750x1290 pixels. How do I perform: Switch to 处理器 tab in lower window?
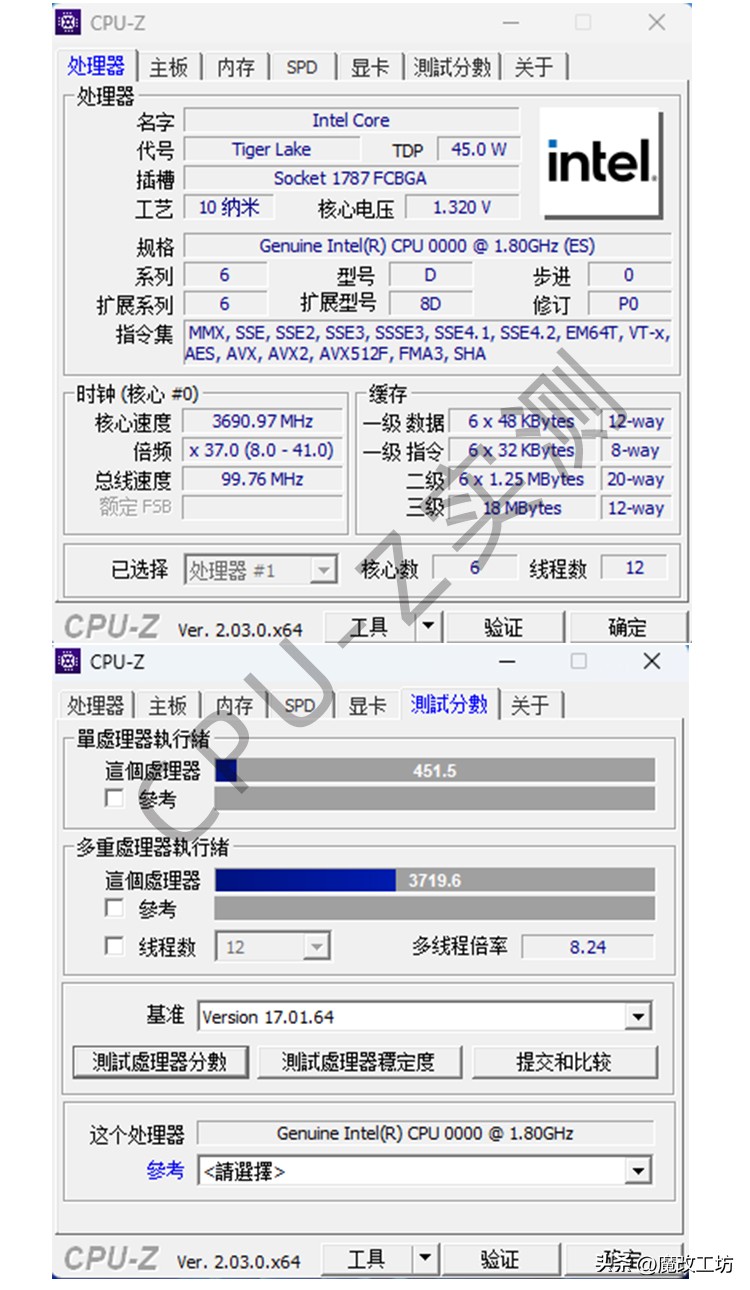pos(95,705)
